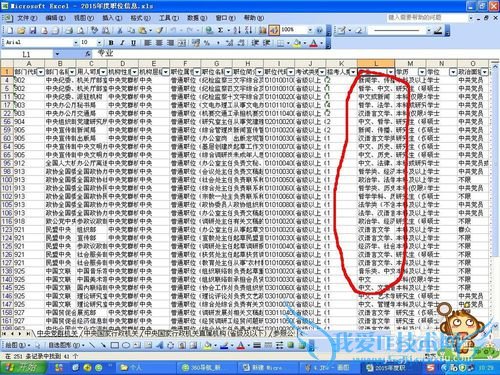Open the 自选图形 AutoShapes button
The image size is (500, 375).
coord(66,345)
